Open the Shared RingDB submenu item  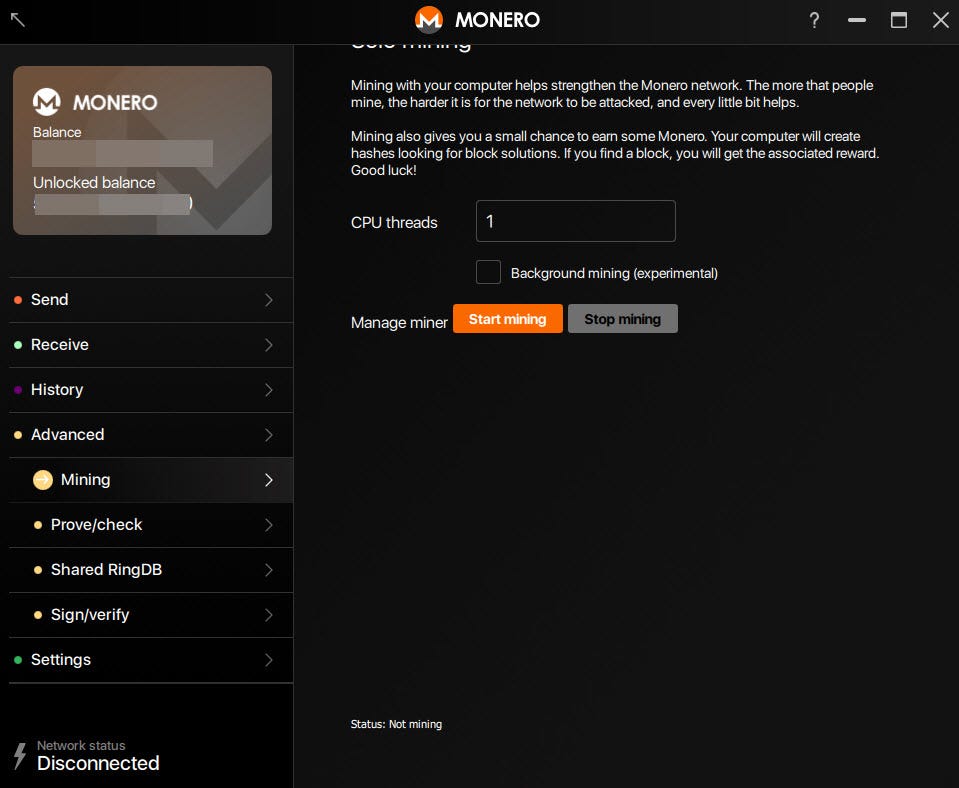151,570
